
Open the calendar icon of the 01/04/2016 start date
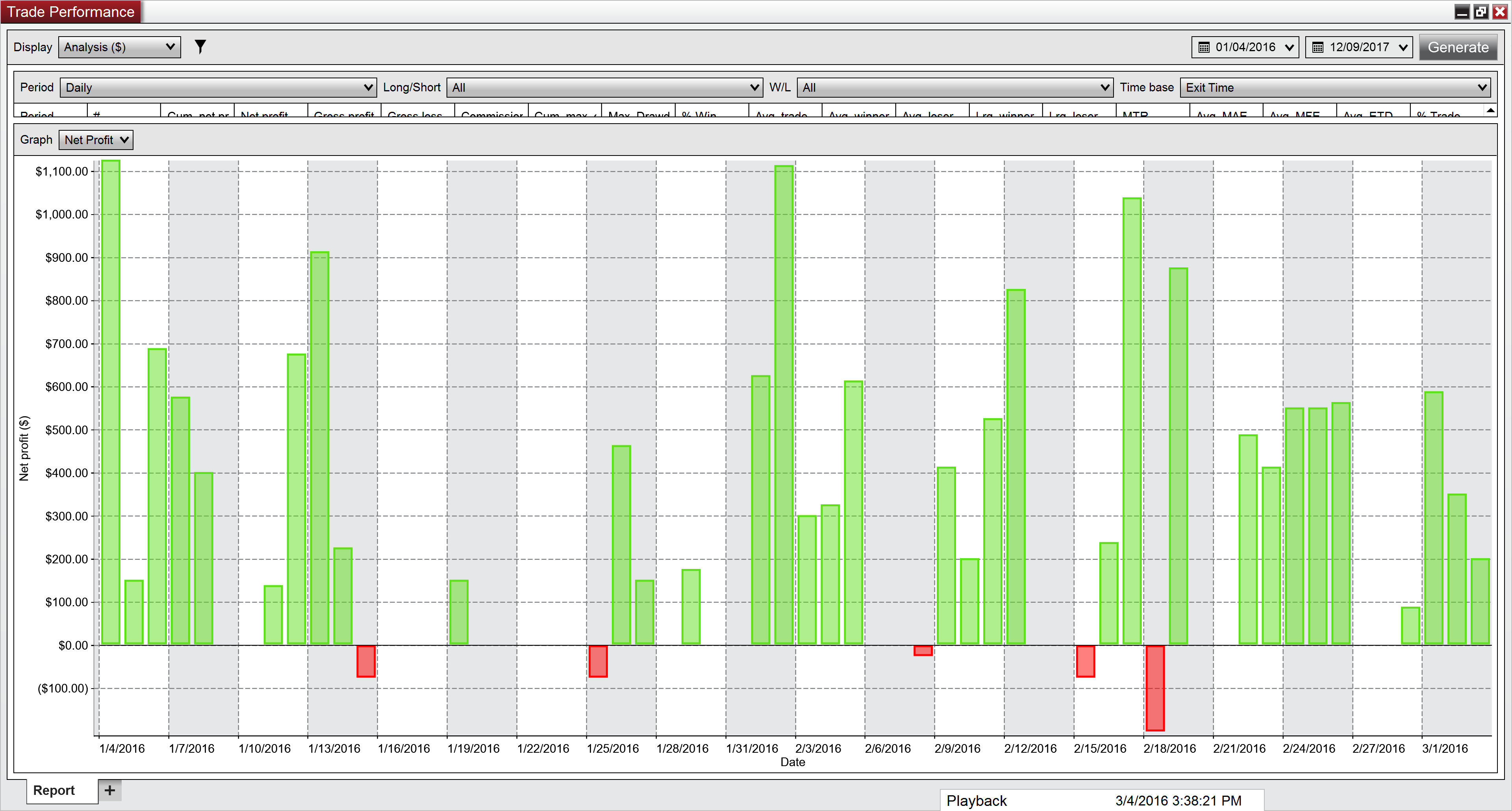[x=1204, y=48]
